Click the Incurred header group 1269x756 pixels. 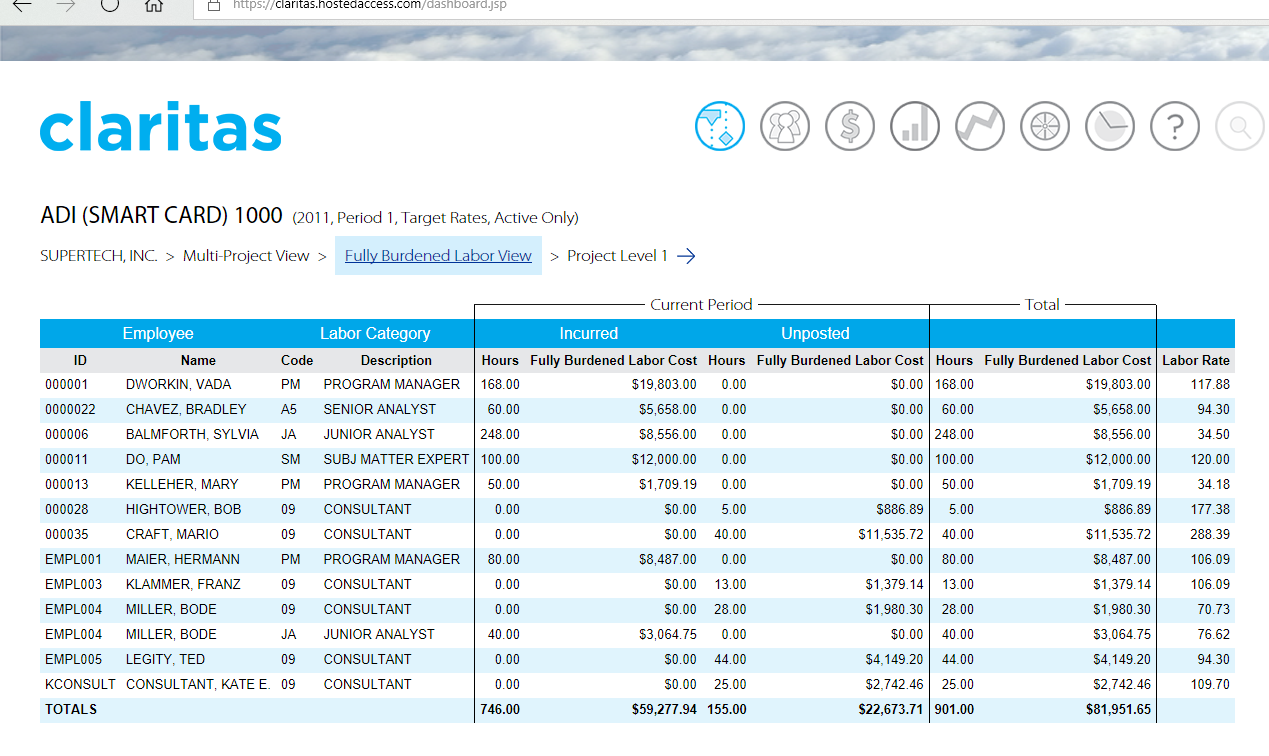589,334
